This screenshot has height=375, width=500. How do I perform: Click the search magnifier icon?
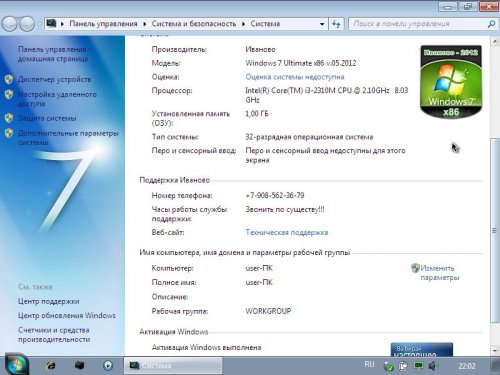(491, 24)
